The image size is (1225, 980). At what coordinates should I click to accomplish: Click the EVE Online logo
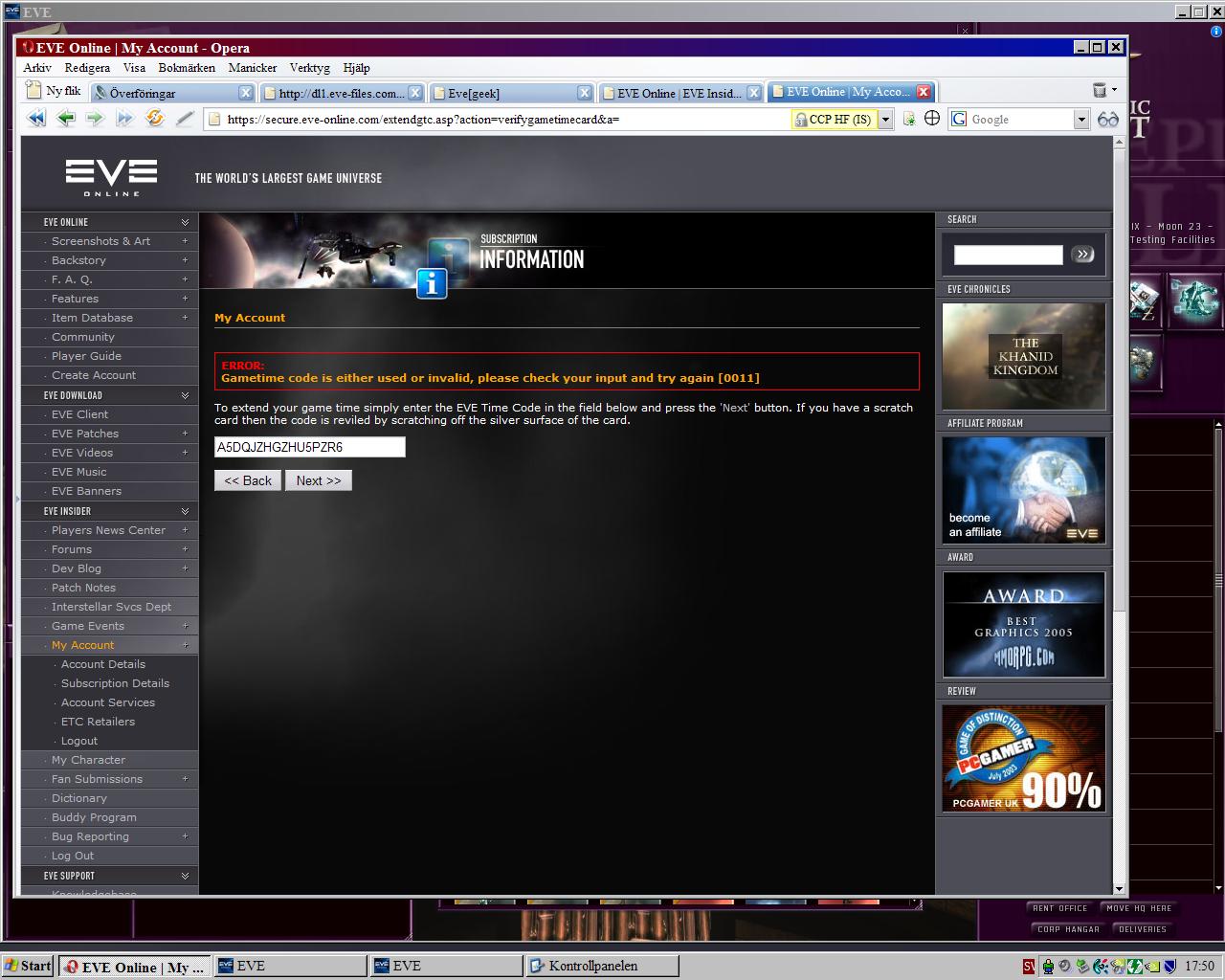[111, 178]
